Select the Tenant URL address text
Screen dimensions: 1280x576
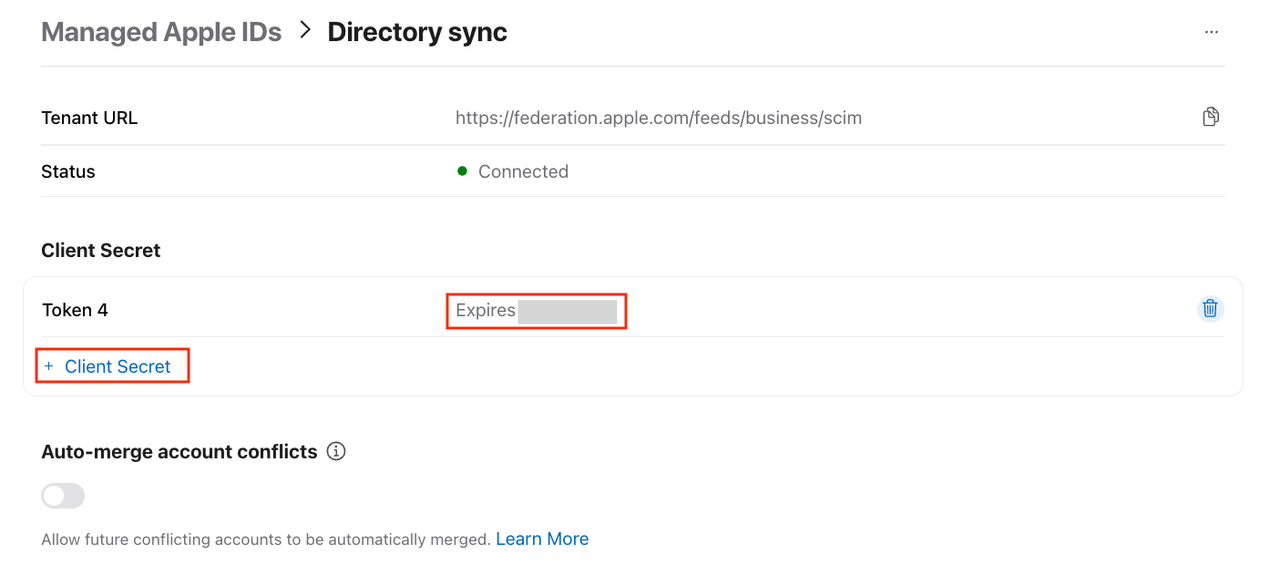click(658, 118)
